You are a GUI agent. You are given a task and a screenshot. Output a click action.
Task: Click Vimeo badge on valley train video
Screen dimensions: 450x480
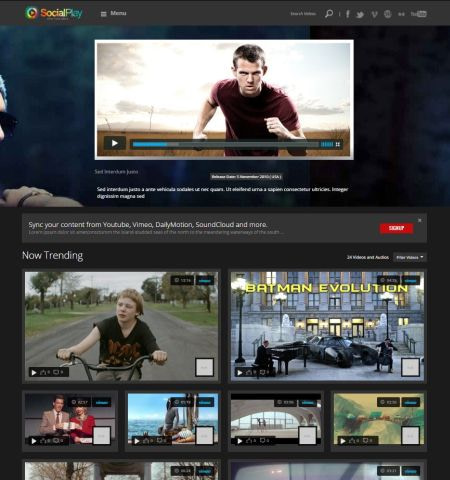click(411, 402)
